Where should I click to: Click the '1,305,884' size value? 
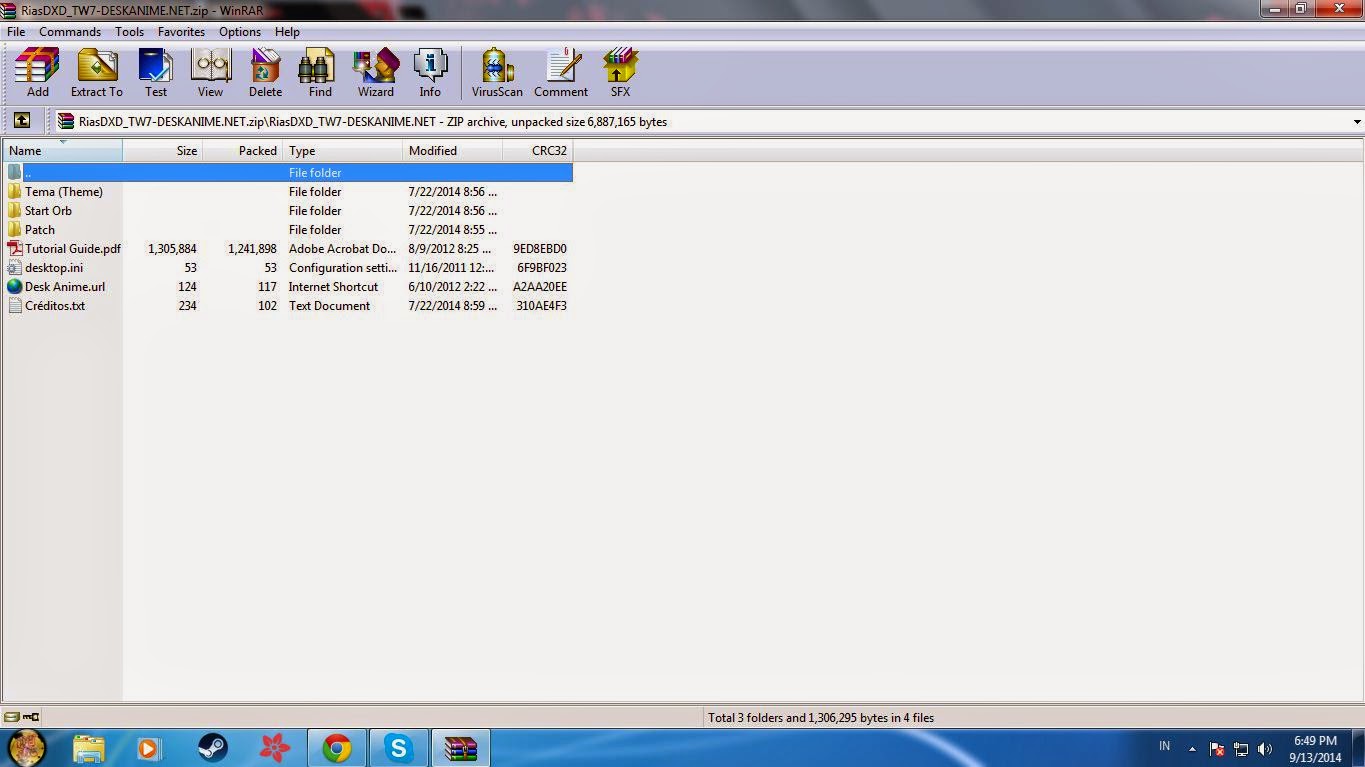pyautogui.click(x=172, y=248)
